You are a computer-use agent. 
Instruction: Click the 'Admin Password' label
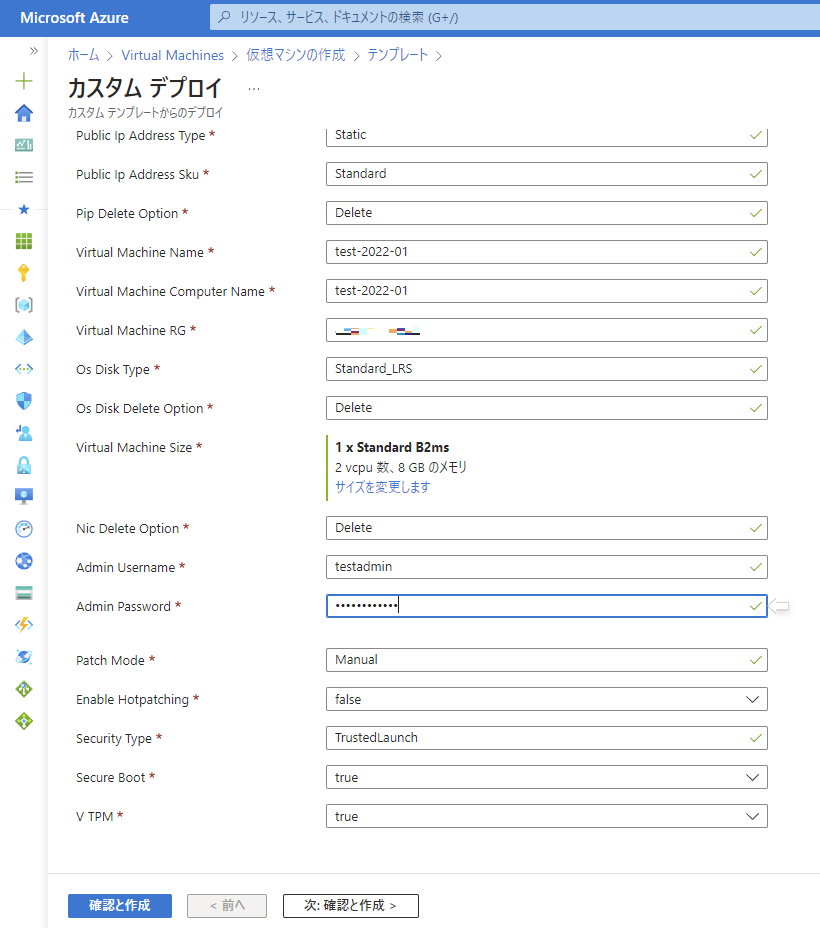pos(123,607)
